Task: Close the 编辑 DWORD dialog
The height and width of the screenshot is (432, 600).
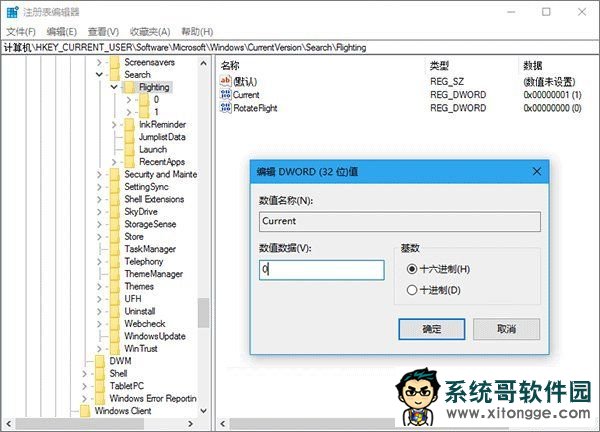Action: pos(537,171)
